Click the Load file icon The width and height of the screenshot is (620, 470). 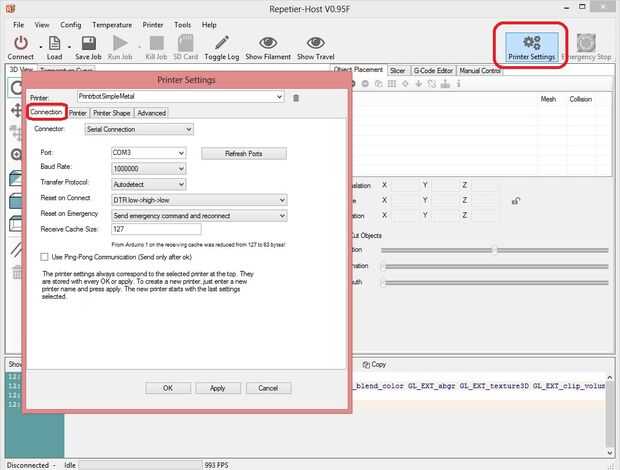54,43
